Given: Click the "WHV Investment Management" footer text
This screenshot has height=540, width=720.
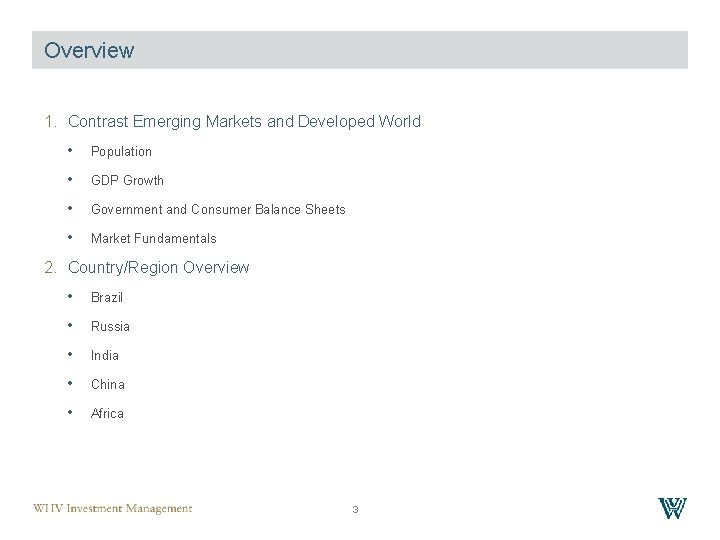Looking at the screenshot, I should [112, 509].
